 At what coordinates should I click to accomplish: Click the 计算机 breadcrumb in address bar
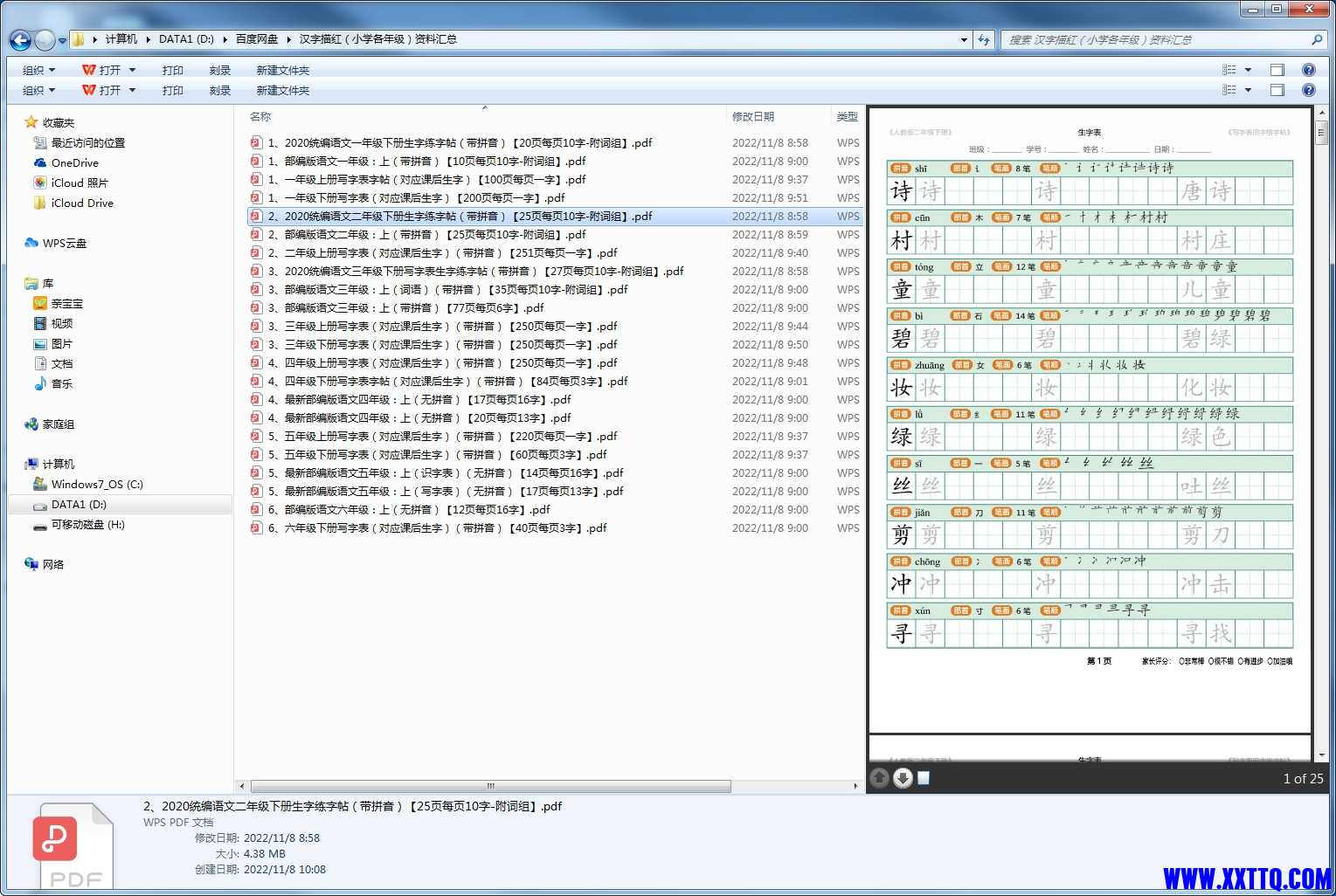(x=121, y=39)
